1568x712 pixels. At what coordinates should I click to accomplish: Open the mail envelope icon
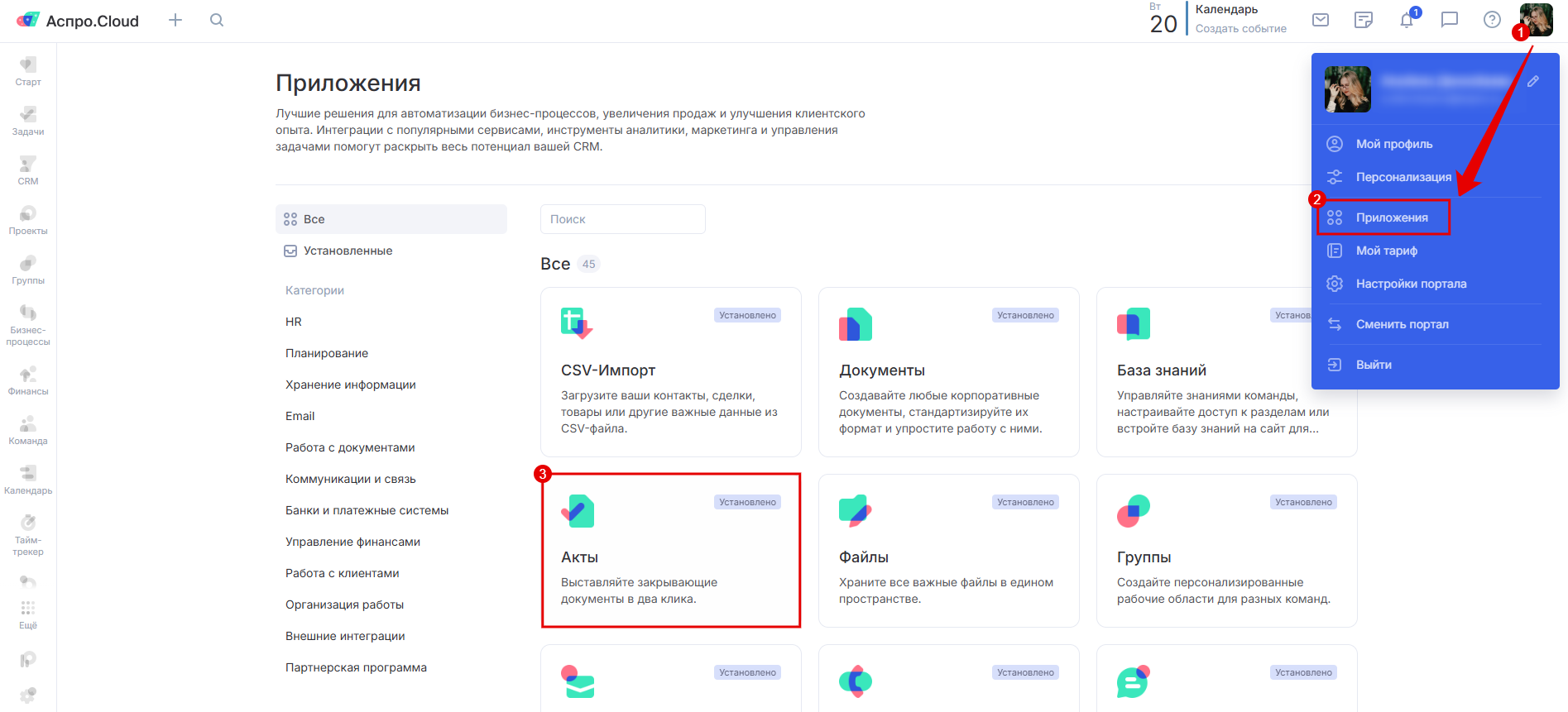point(1321,20)
